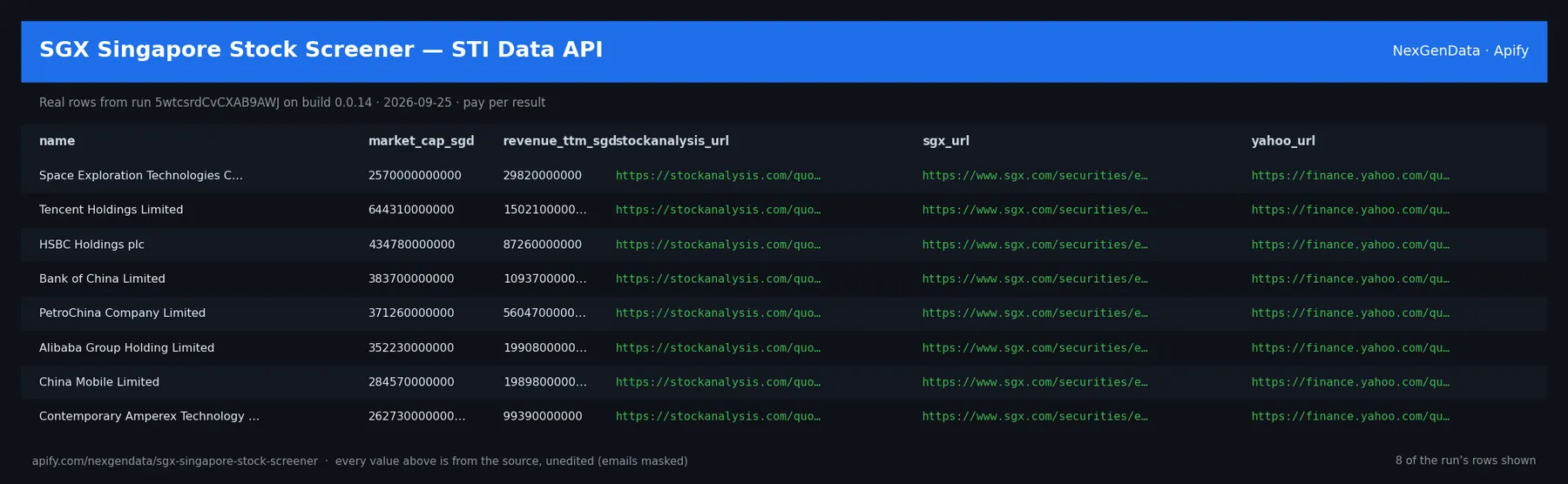Image resolution: width=1568 pixels, height=484 pixels.
Task: Open Yahoo Finance link for Alibaba Group
Action: click(1350, 347)
